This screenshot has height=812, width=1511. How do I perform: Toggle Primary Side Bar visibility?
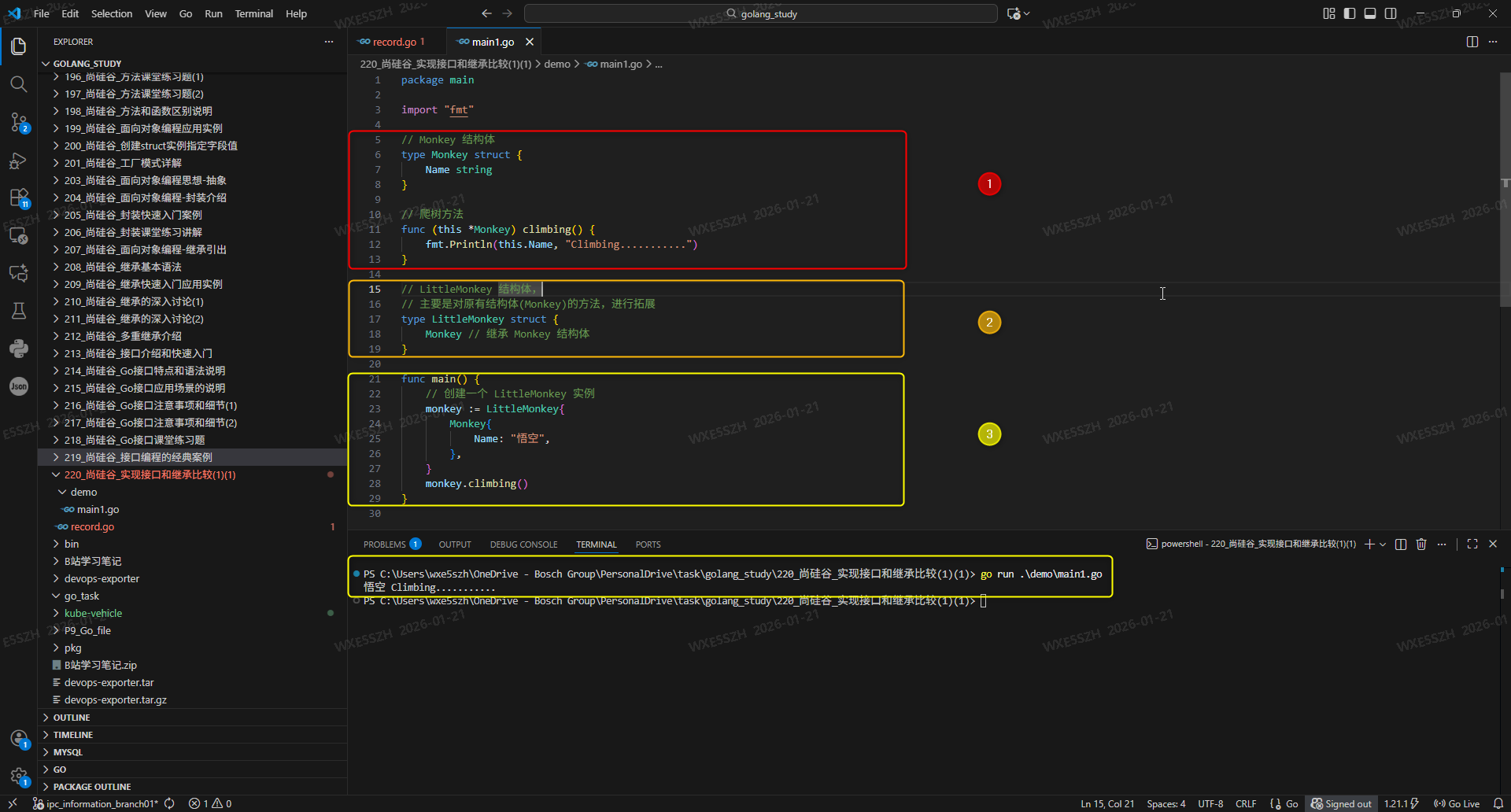(x=1350, y=13)
